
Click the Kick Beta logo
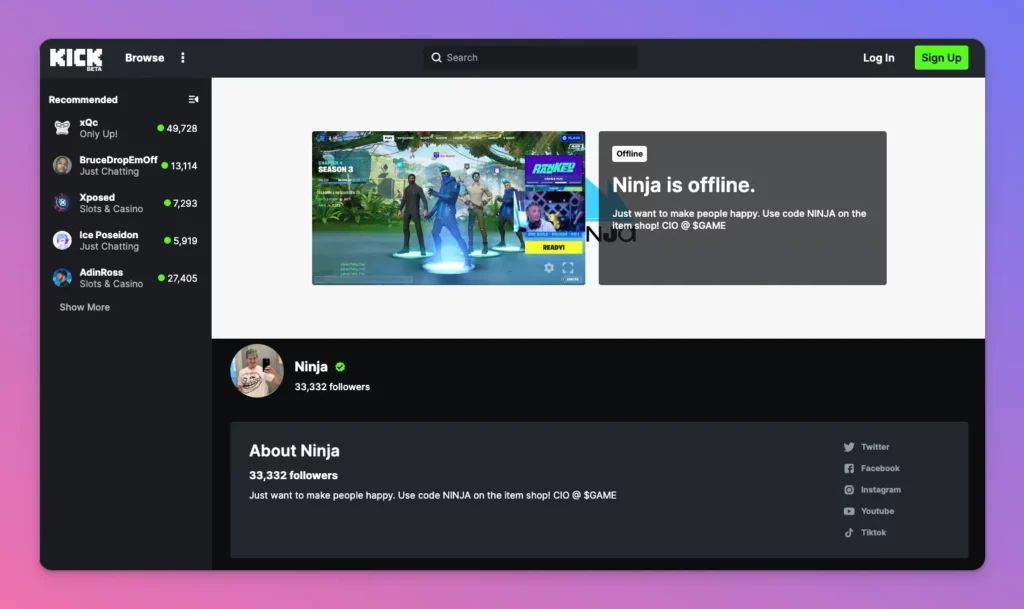tap(76, 59)
